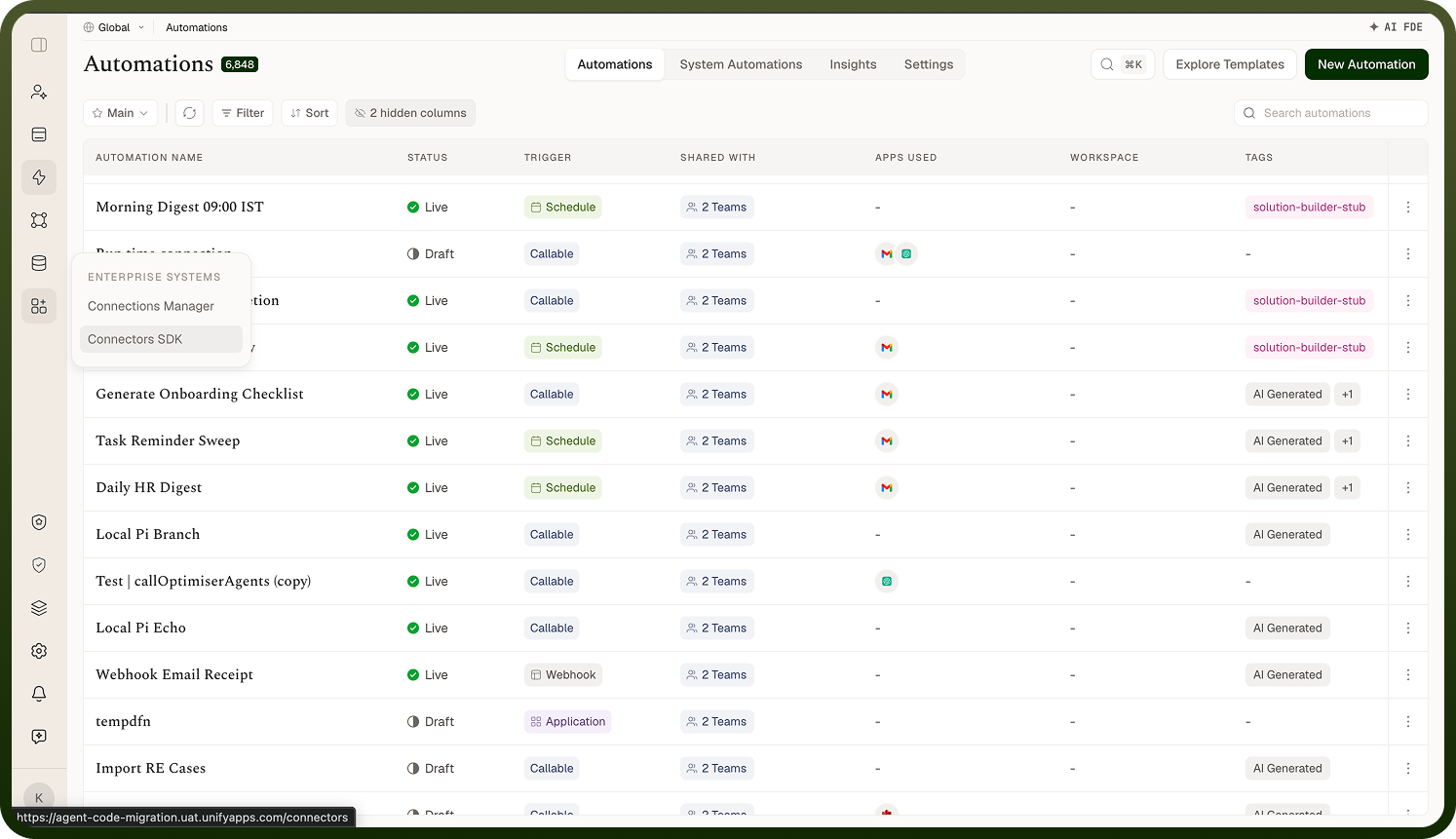Open row menu for Daily HR Digest
Screen dimensions: 1456x839
coord(1408,488)
